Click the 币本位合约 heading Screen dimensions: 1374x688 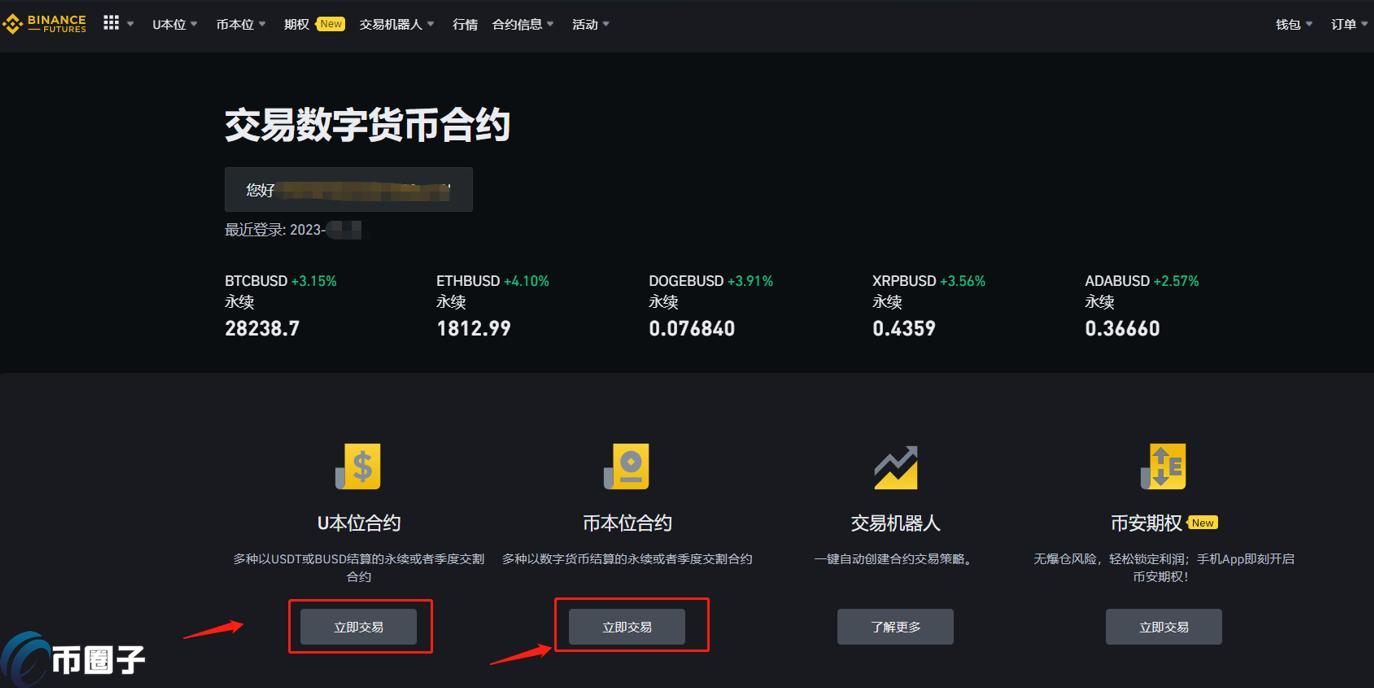627,523
